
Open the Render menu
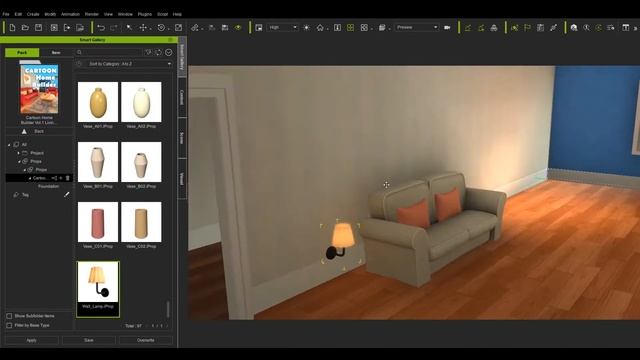(x=91, y=14)
